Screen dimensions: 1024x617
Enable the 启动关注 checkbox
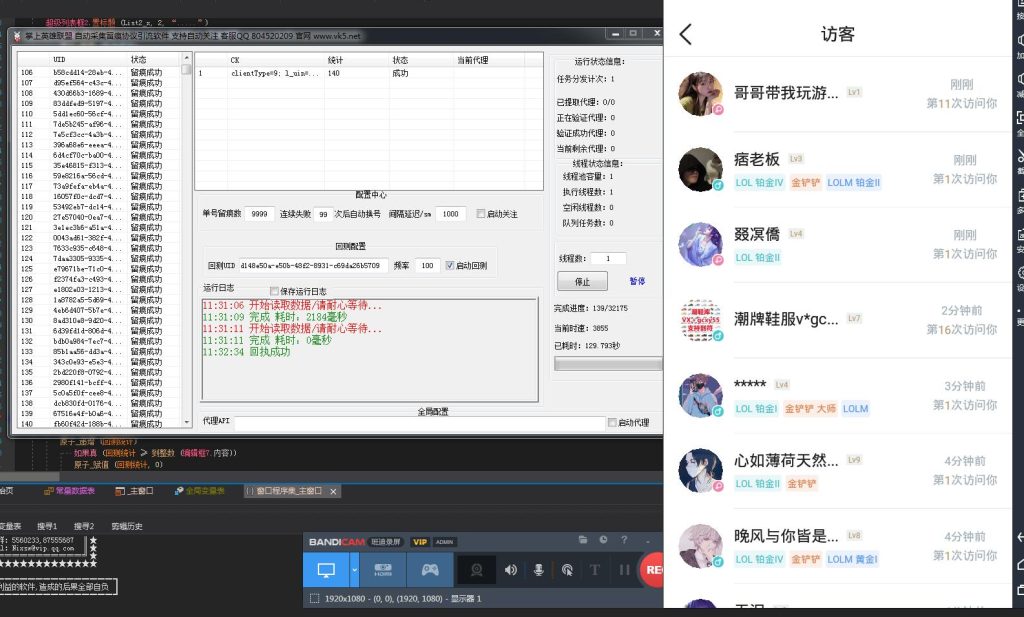click(480, 213)
